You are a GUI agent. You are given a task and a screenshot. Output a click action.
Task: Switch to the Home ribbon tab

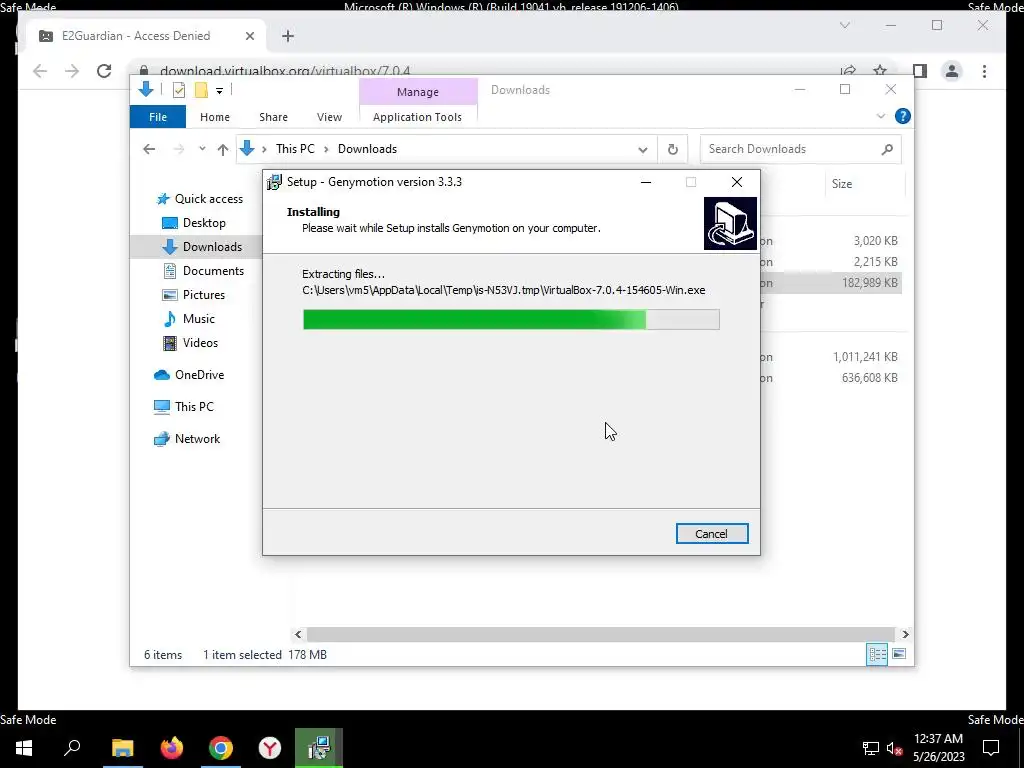(x=215, y=117)
